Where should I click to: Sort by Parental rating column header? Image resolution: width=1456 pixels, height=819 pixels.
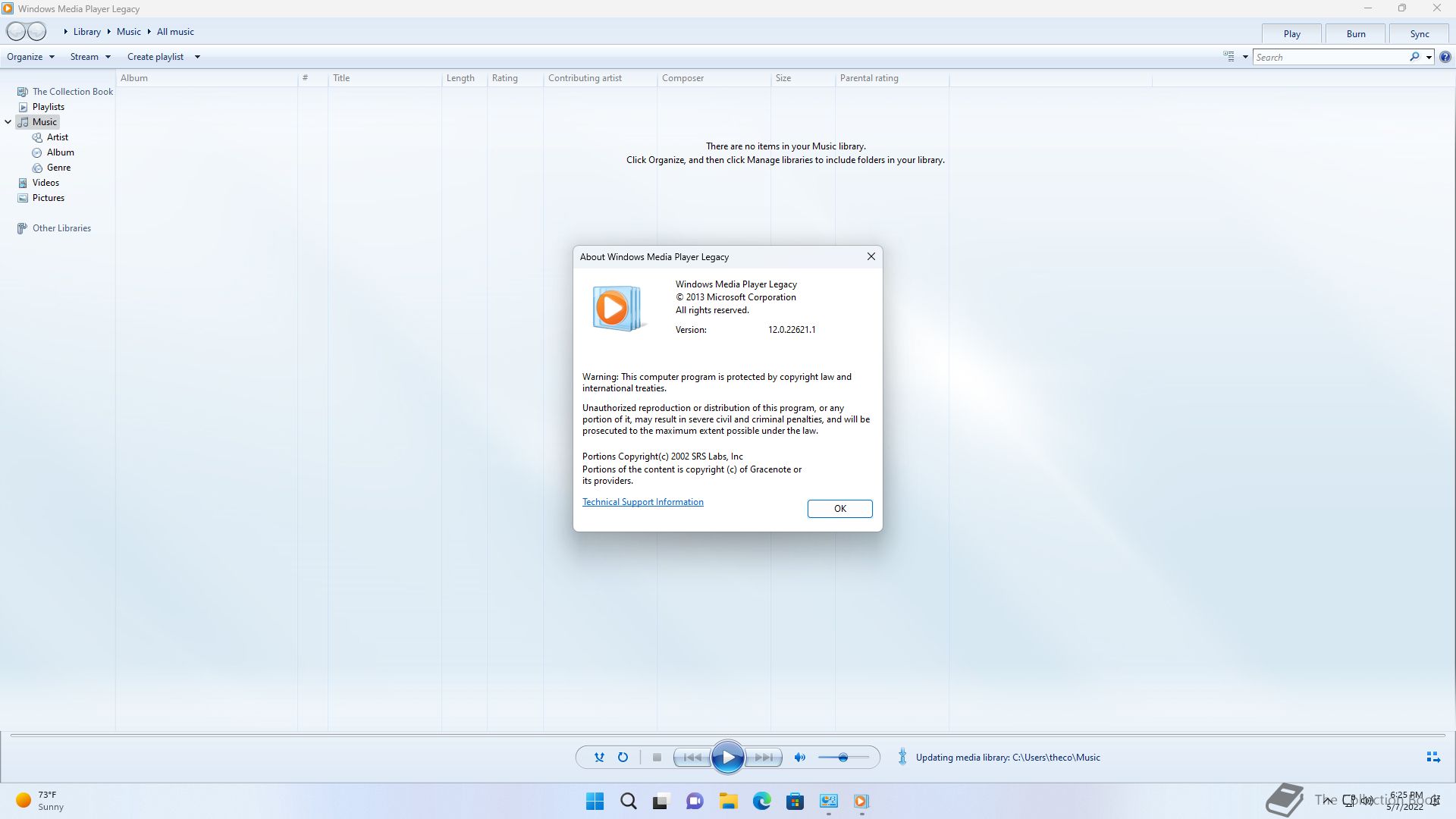point(892,78)
